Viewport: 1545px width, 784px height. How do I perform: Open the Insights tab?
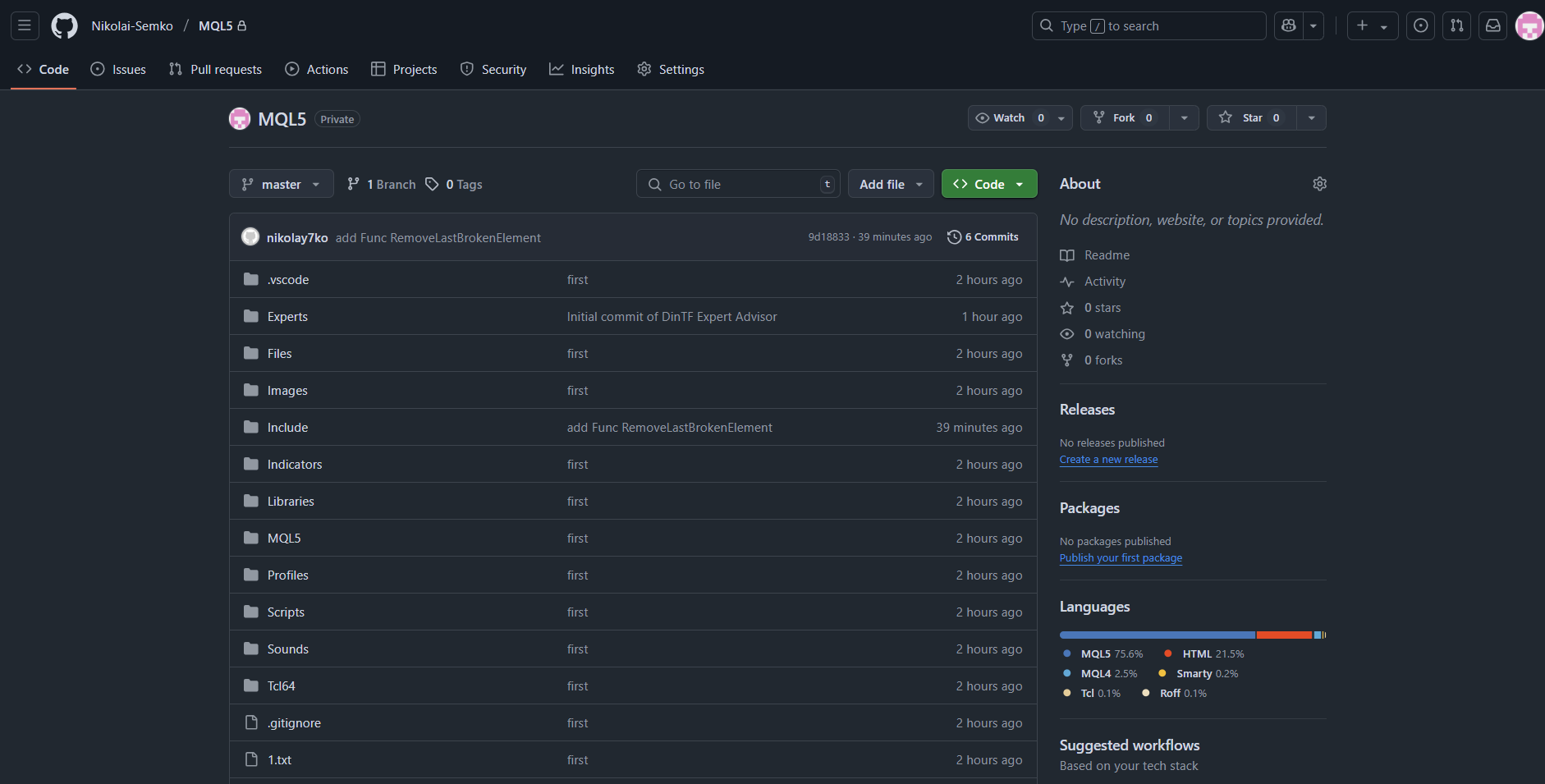tap(582, 70)
